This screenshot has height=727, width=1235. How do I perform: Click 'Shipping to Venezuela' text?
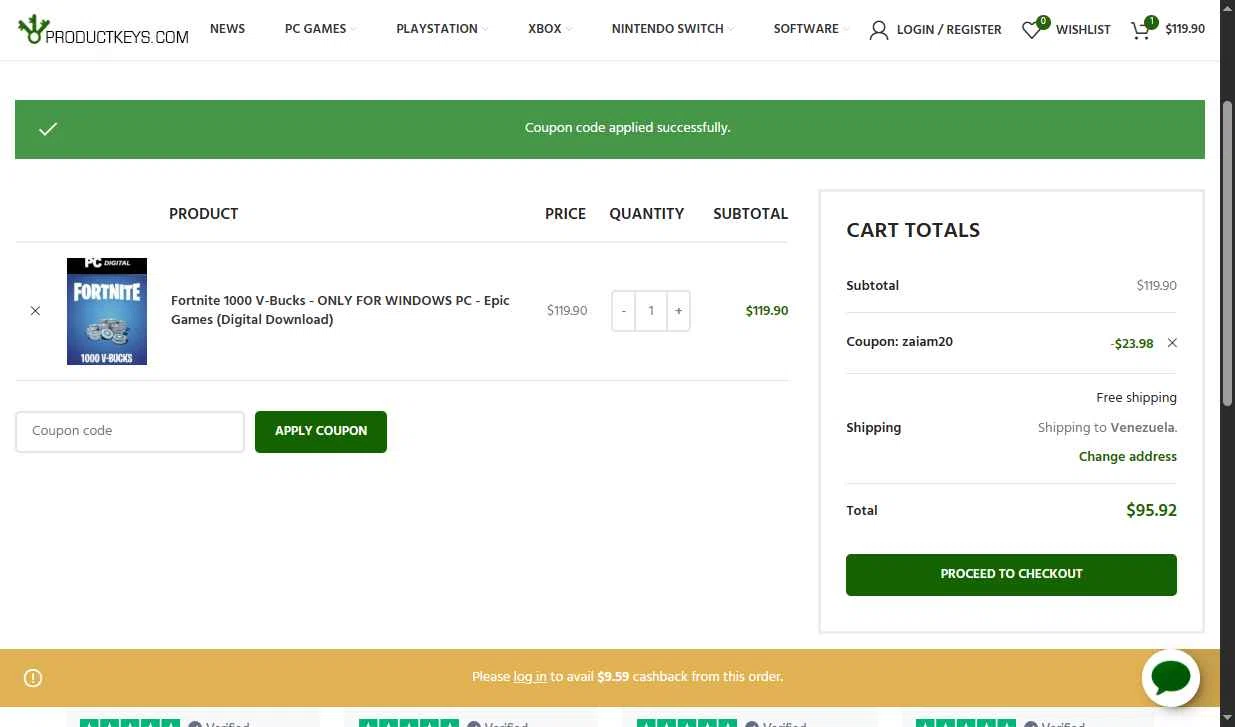coord(1107,428)
